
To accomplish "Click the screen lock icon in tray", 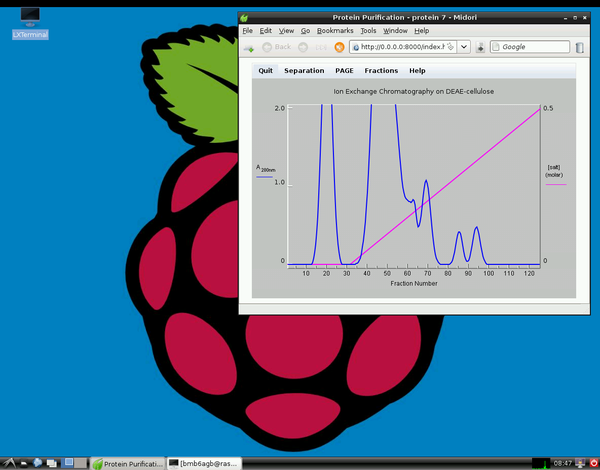I will click(x=580, y=463).
